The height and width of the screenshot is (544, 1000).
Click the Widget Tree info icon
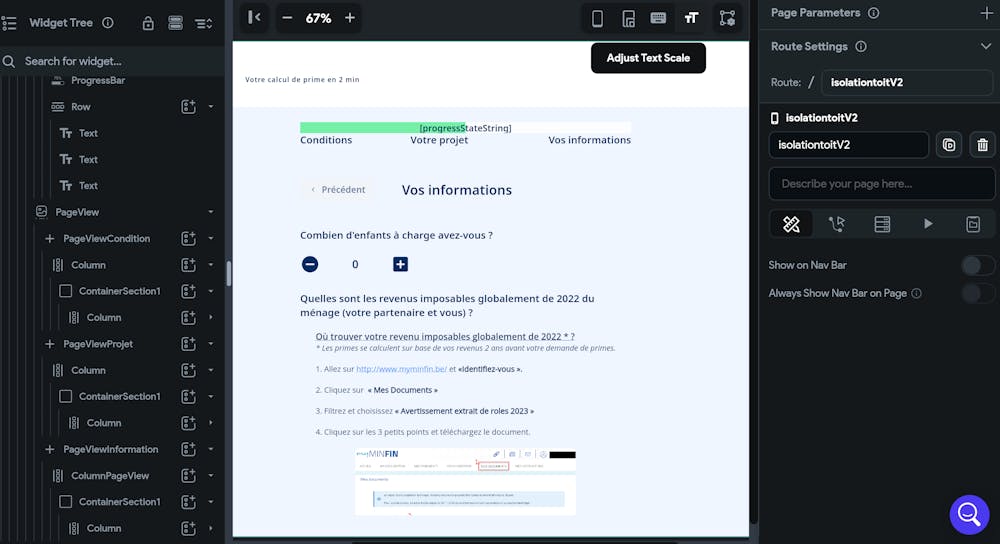coord(108,23)
